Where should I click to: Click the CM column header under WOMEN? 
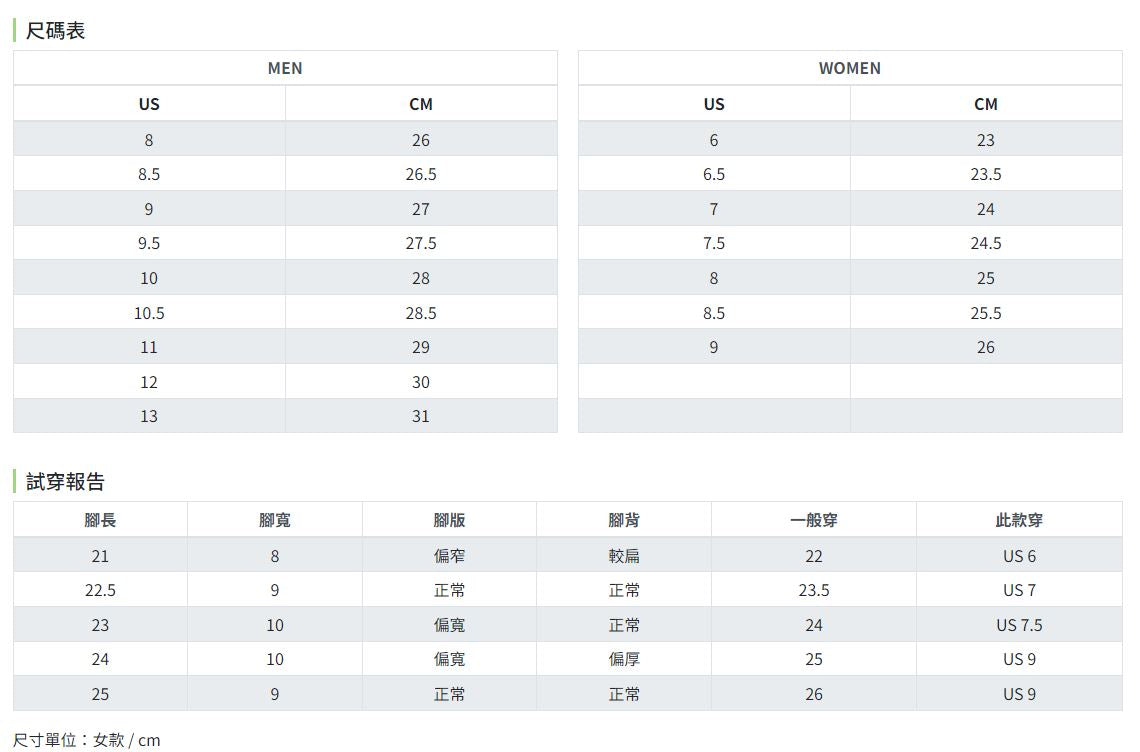click(x=986, y=104)
